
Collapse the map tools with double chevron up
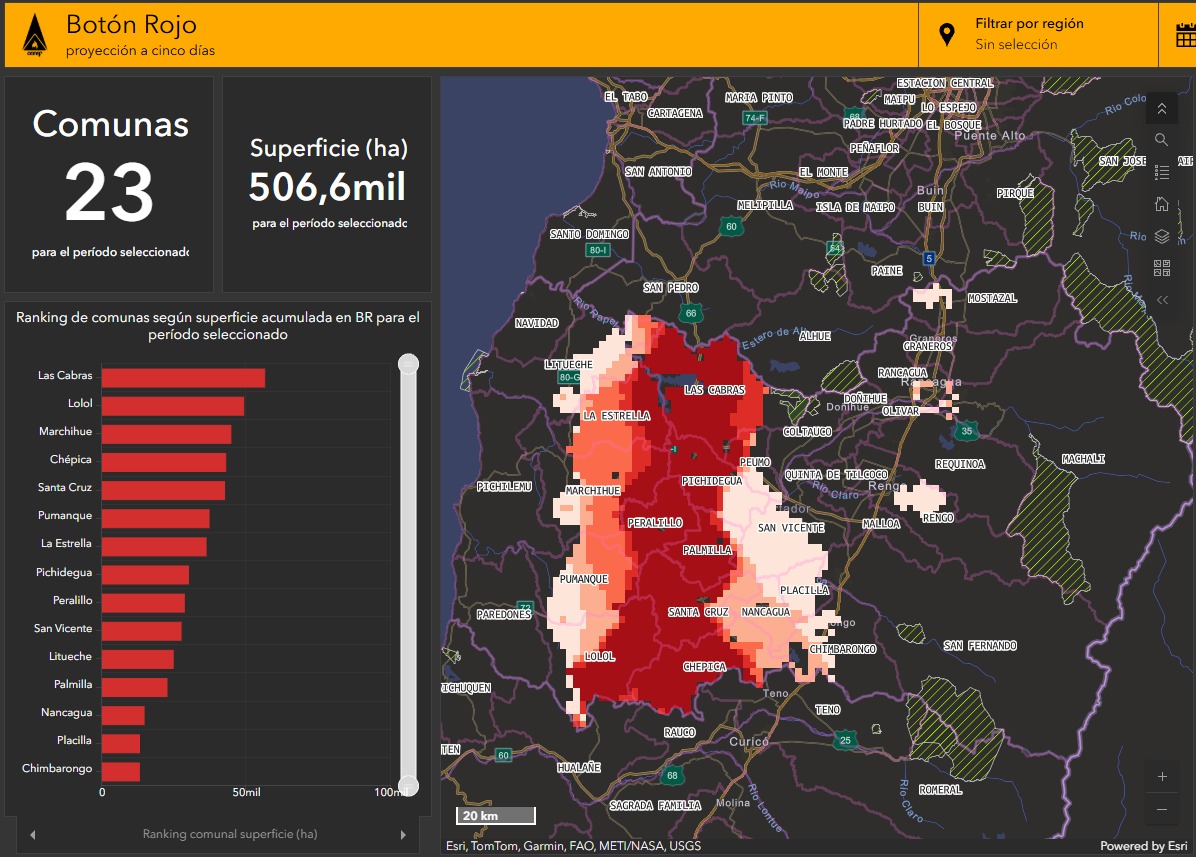pyautogui.click(x=1161, y=108)
